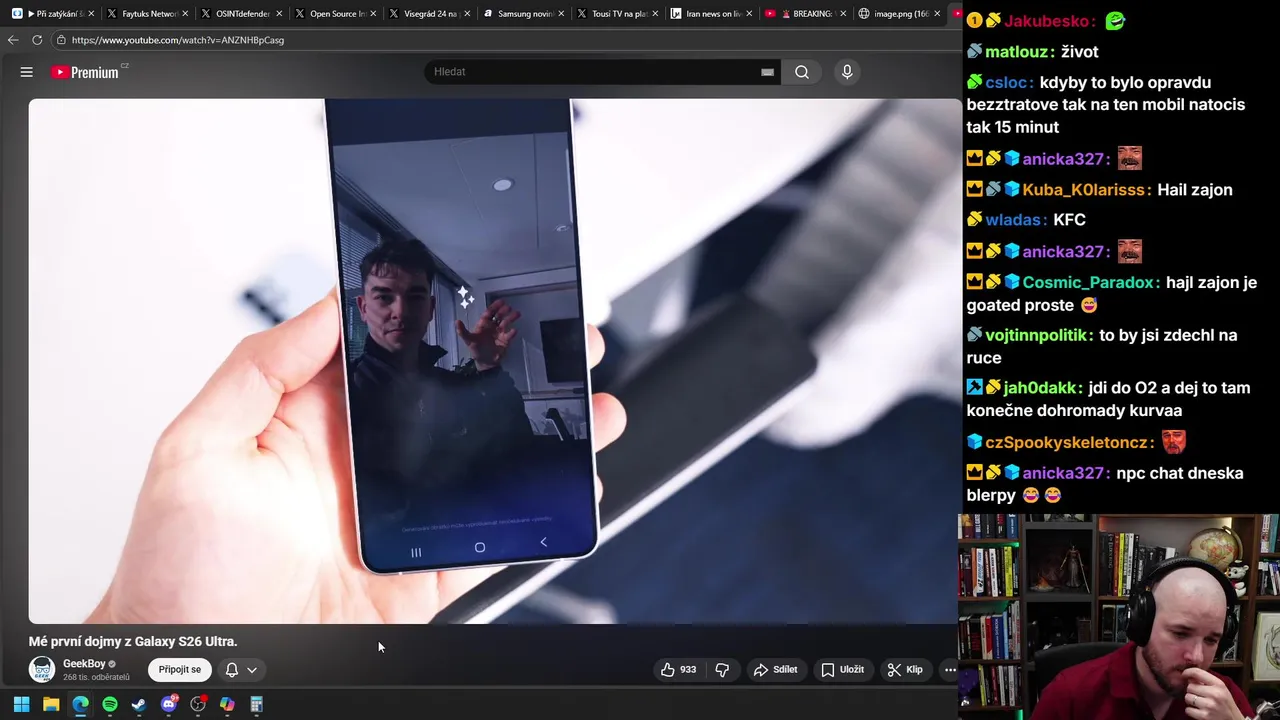
Task: Open the round red-badge app icon before Copilot
Action: (x=198, y=704)
